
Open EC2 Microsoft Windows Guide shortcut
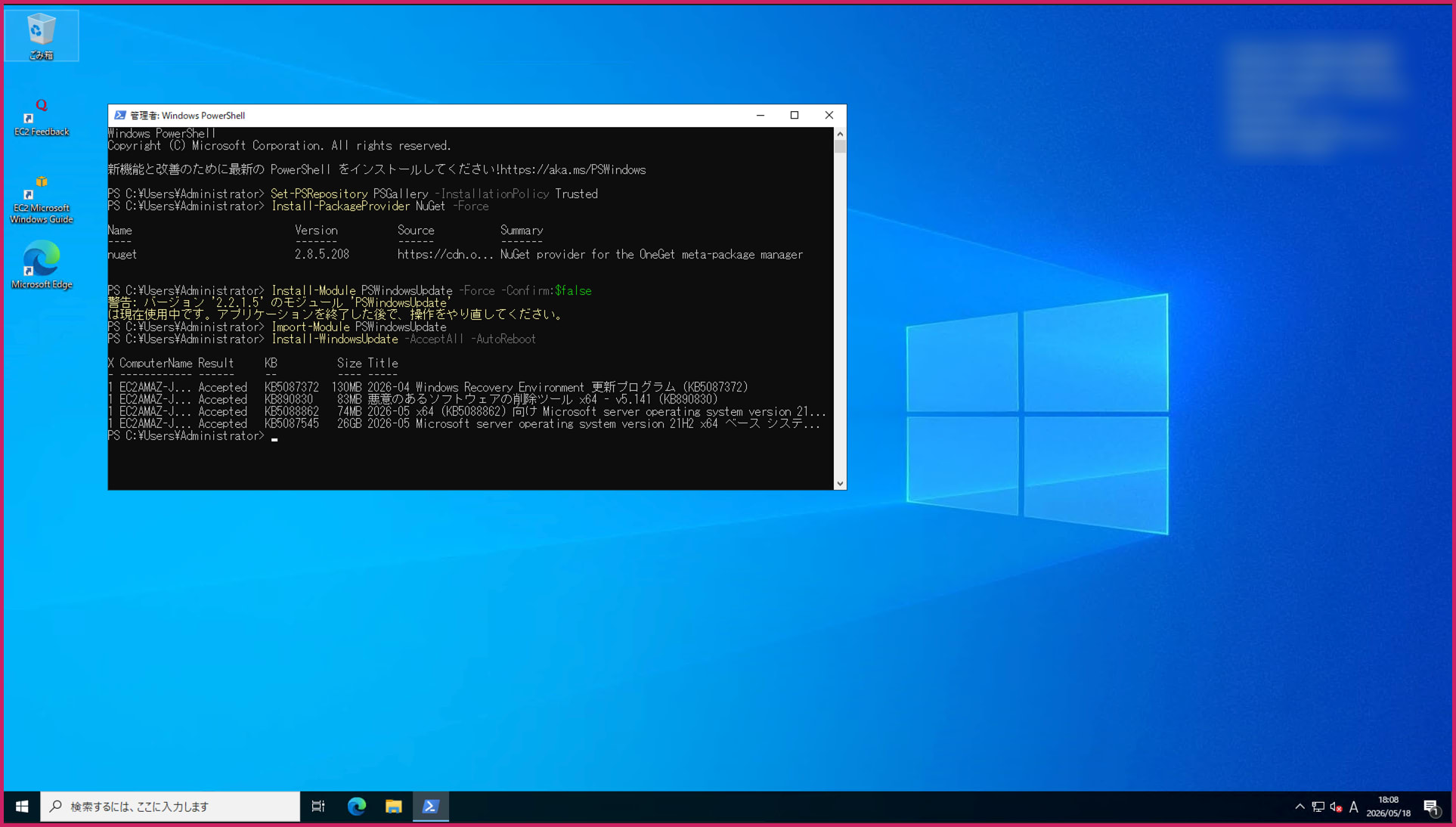pos(41,200)
